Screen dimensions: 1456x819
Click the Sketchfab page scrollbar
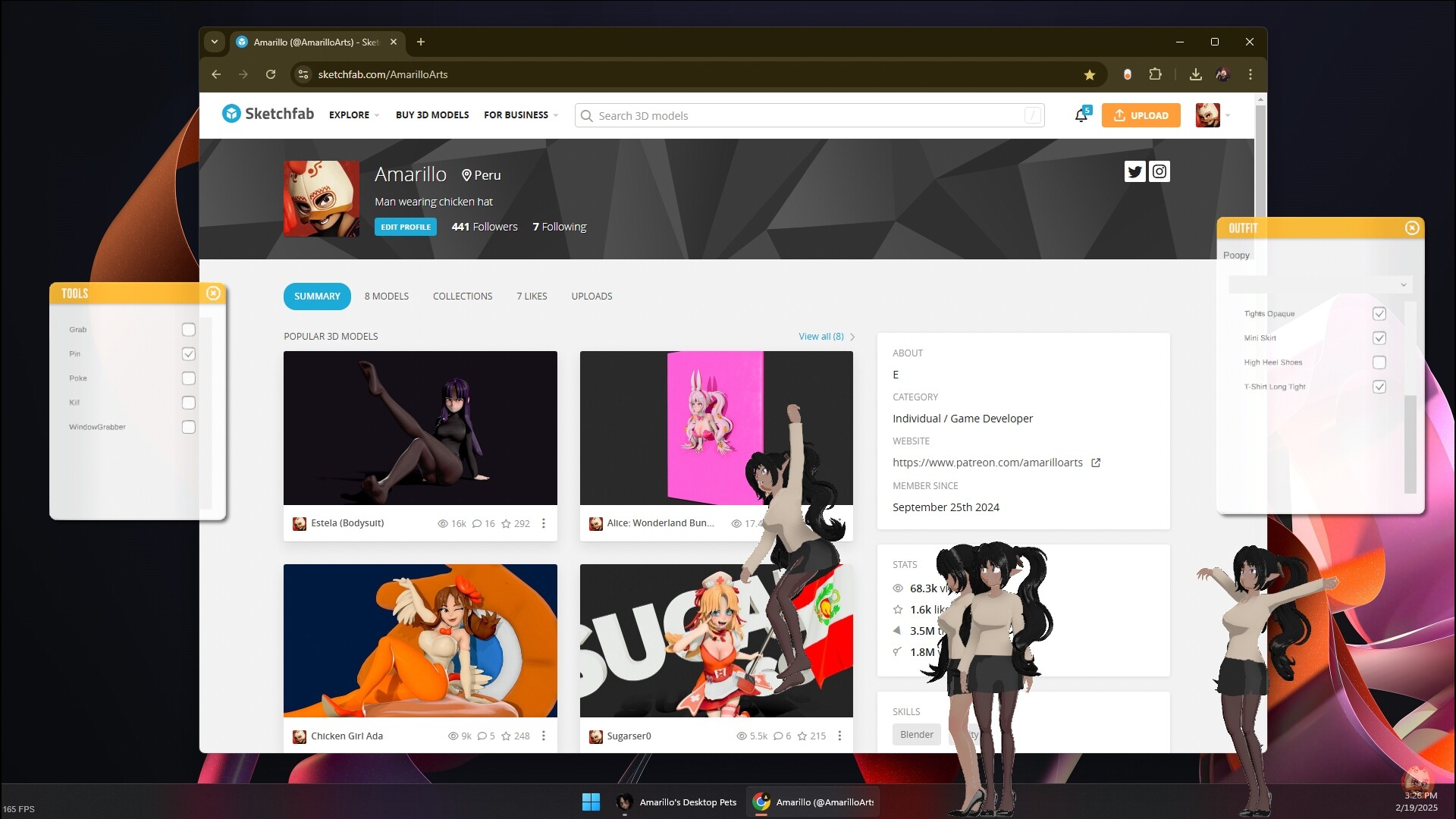coord(1260,159)
